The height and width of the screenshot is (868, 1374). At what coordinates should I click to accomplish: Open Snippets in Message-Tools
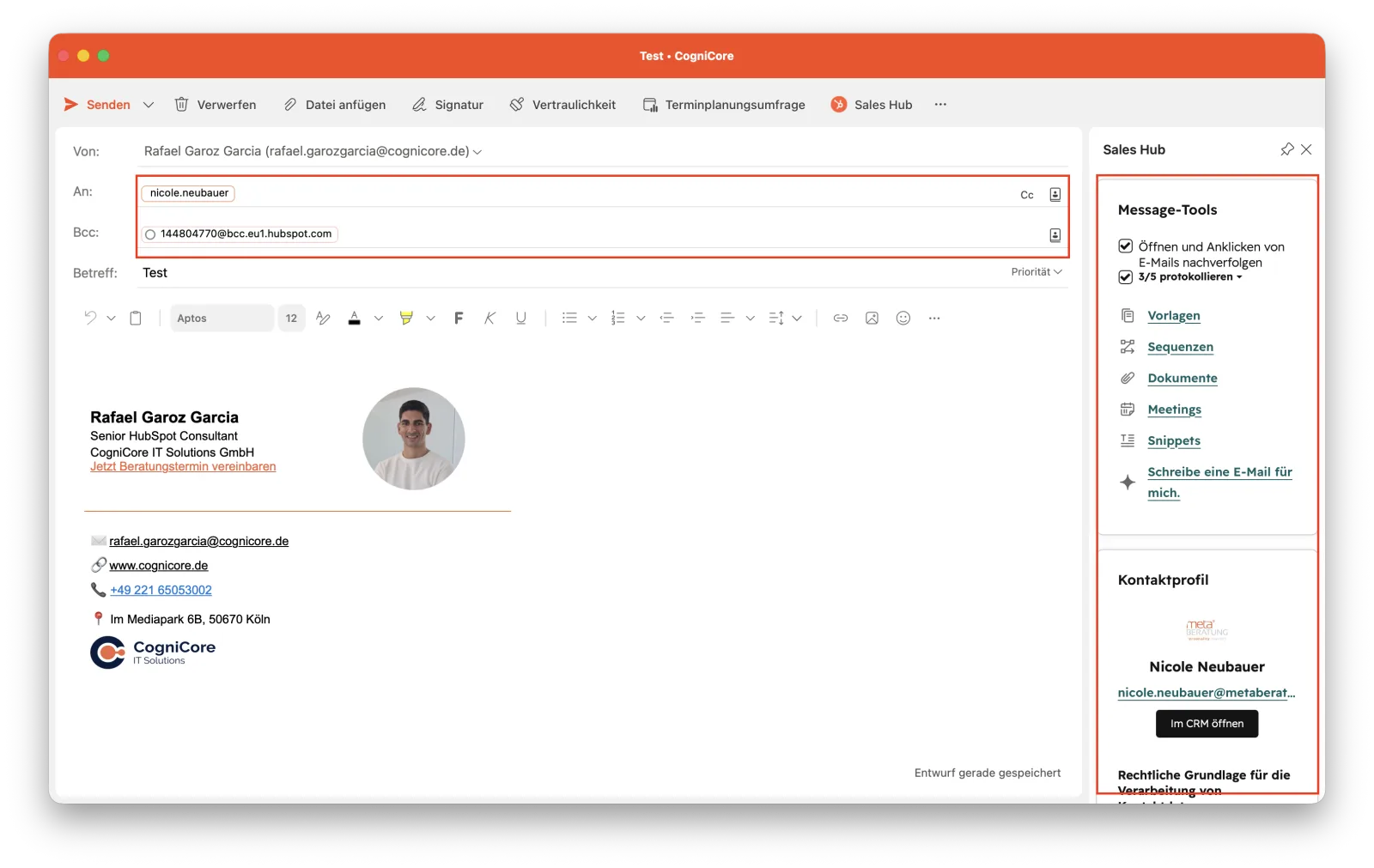(x=1174, y=441)
